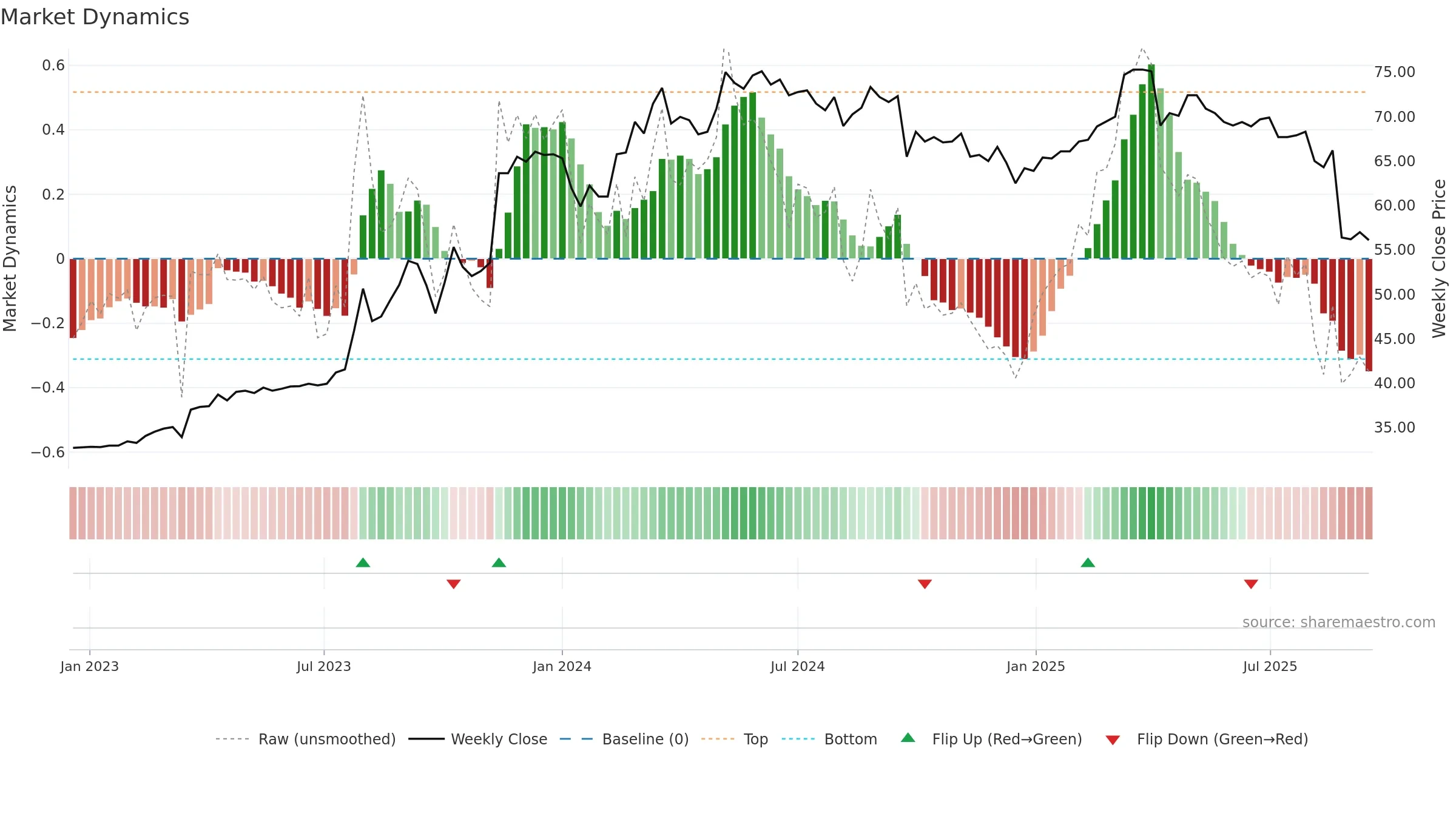
Task: Click the 45.00 price axis label
Action: [x=1395, y=339]
